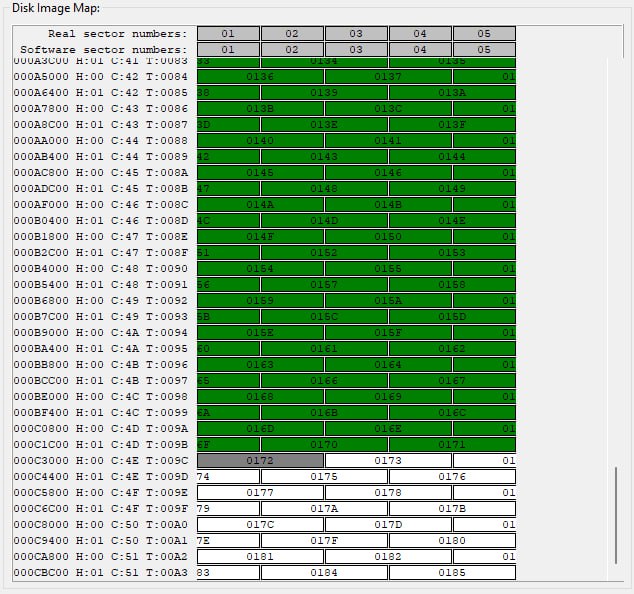Select green sector block 0171
634x594 pixels.
point(452,445)
